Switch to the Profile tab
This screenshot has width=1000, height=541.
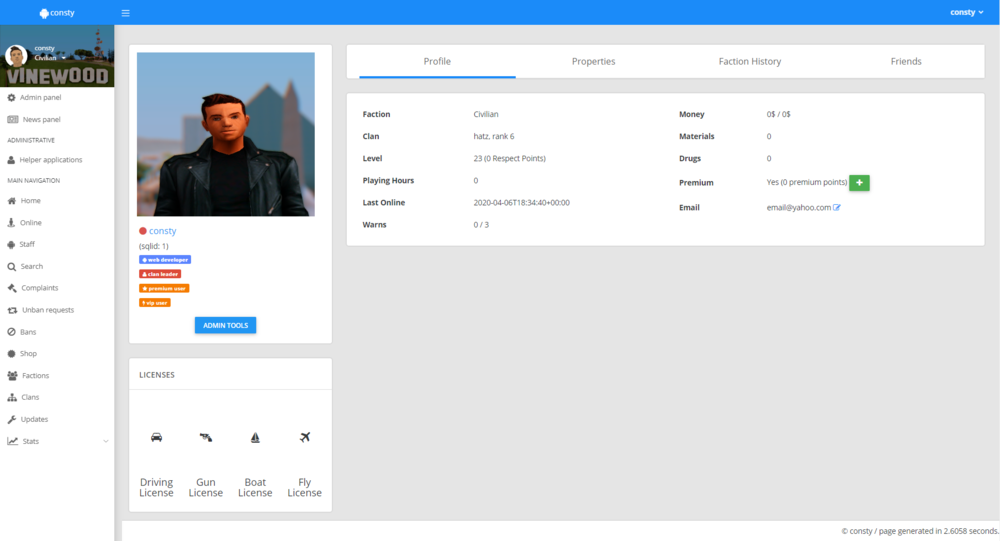437,61
